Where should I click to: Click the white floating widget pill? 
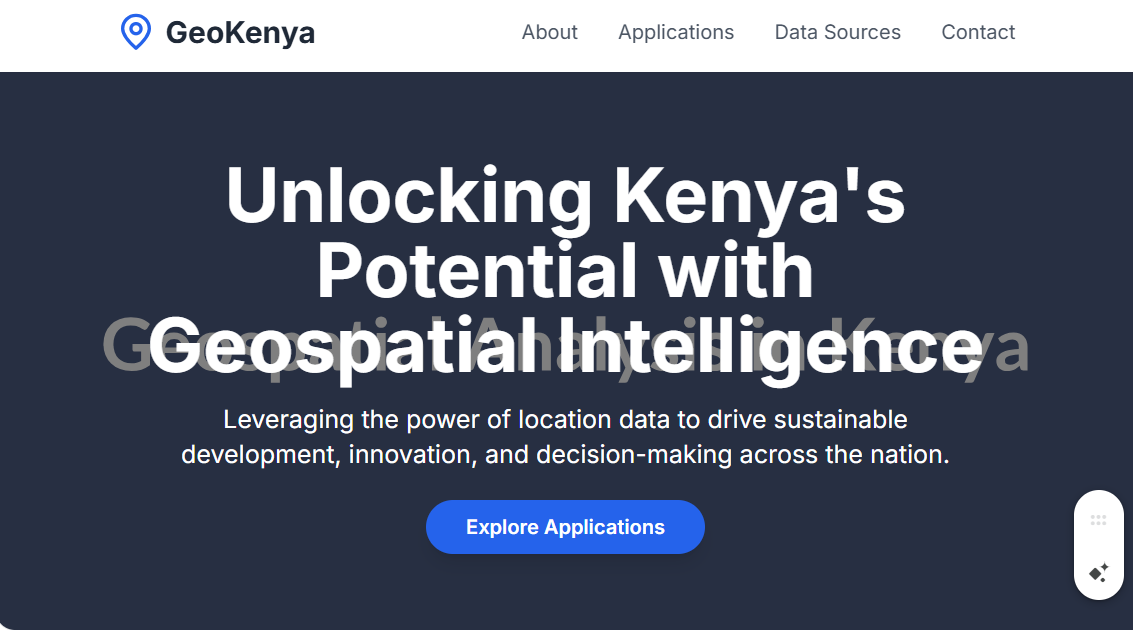1098,546
